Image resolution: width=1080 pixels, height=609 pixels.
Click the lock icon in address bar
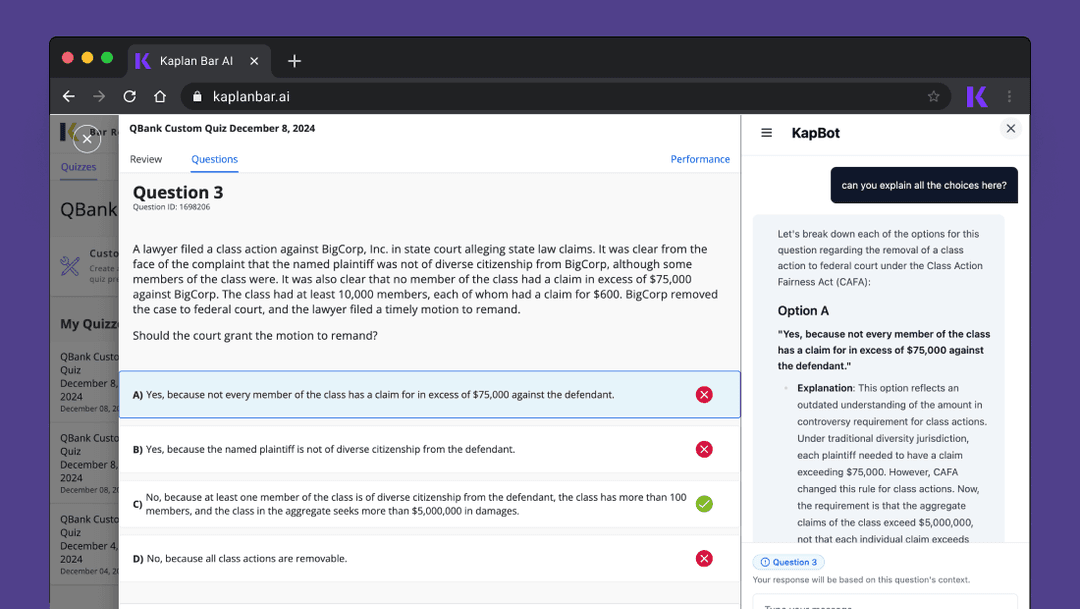197,96
